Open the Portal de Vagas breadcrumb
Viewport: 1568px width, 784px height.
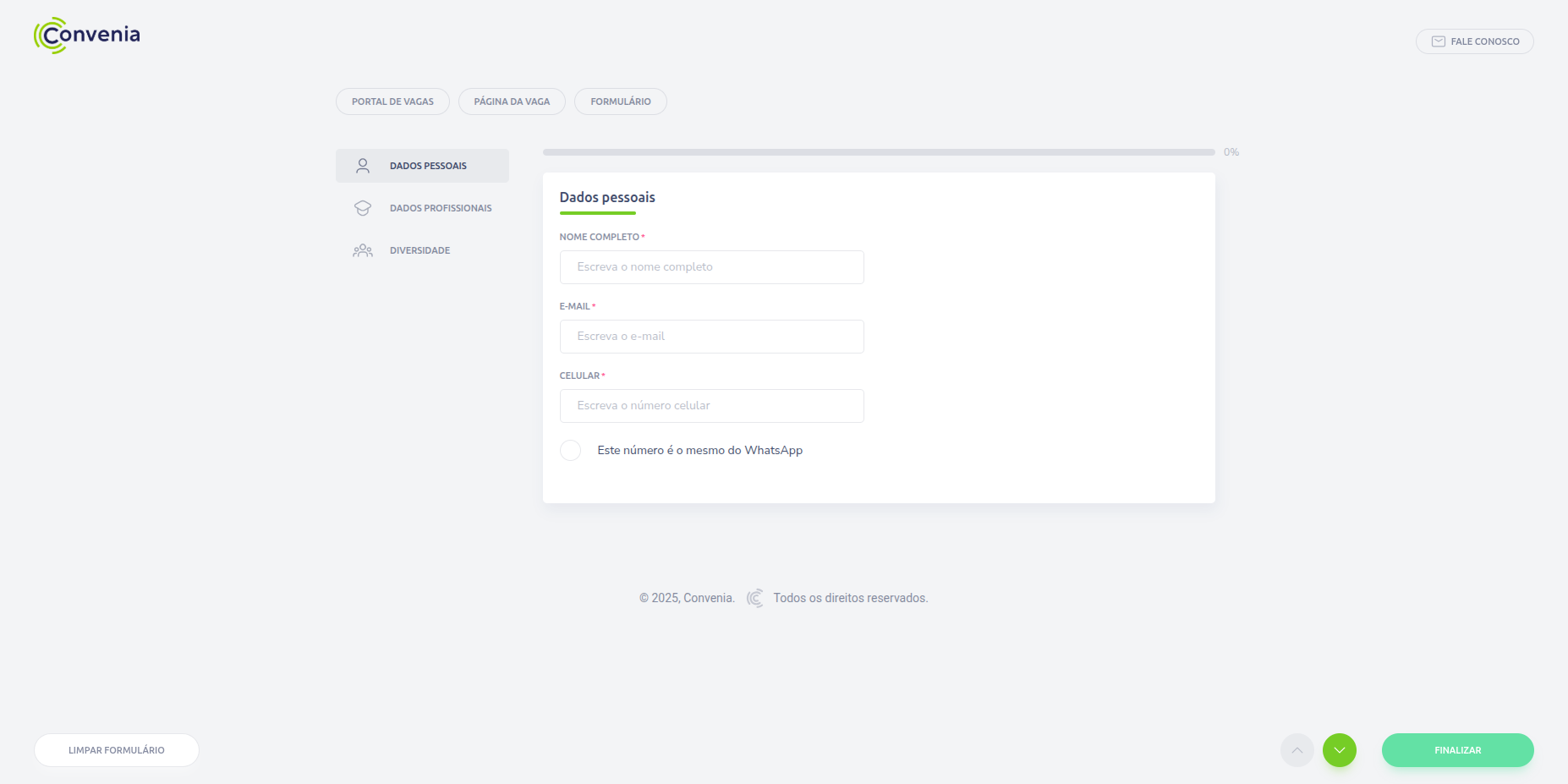(392, 101)
